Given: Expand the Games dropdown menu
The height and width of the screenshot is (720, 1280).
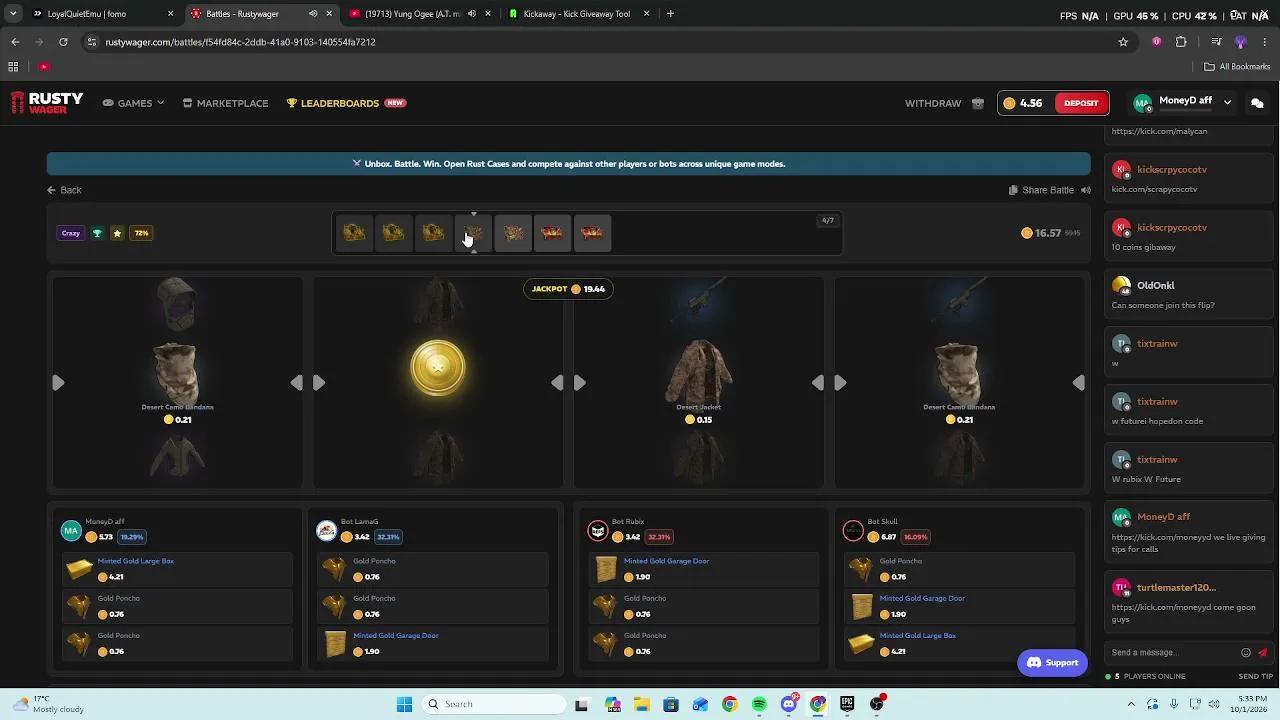Looking at the screenshot, I should point(133,103).
